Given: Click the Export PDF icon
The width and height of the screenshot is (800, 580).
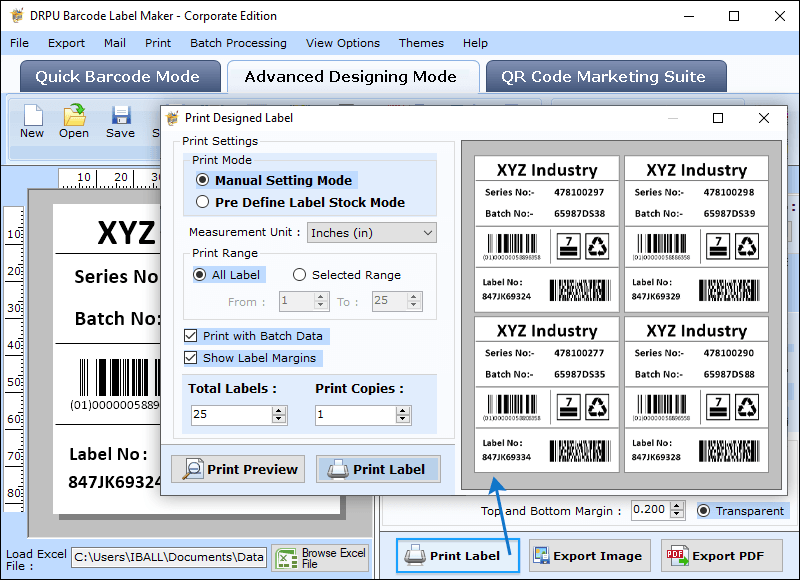Looking at the screenshot, I should [677, 556].
